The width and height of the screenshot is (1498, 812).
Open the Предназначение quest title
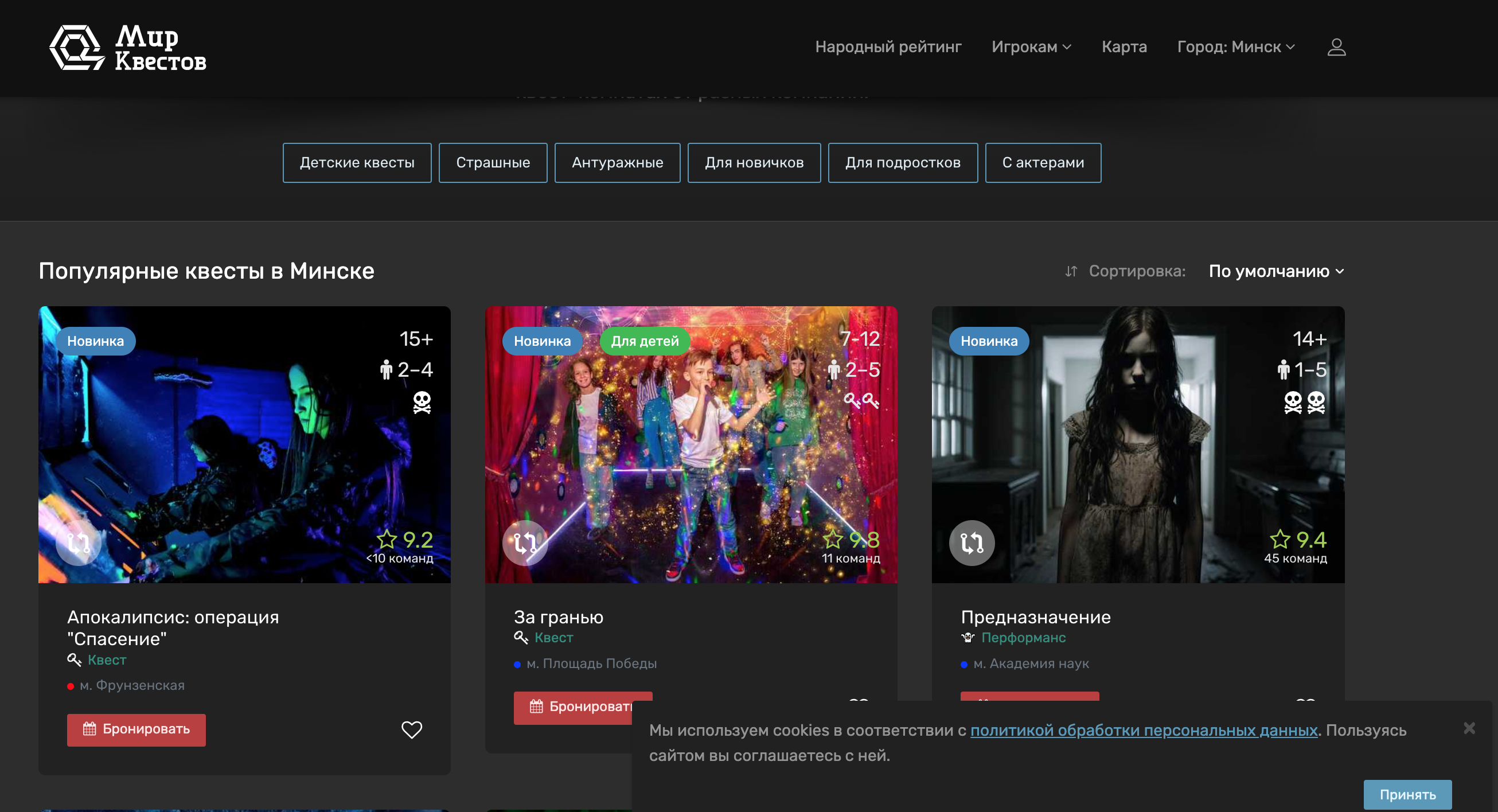(x=1035, y=616)
